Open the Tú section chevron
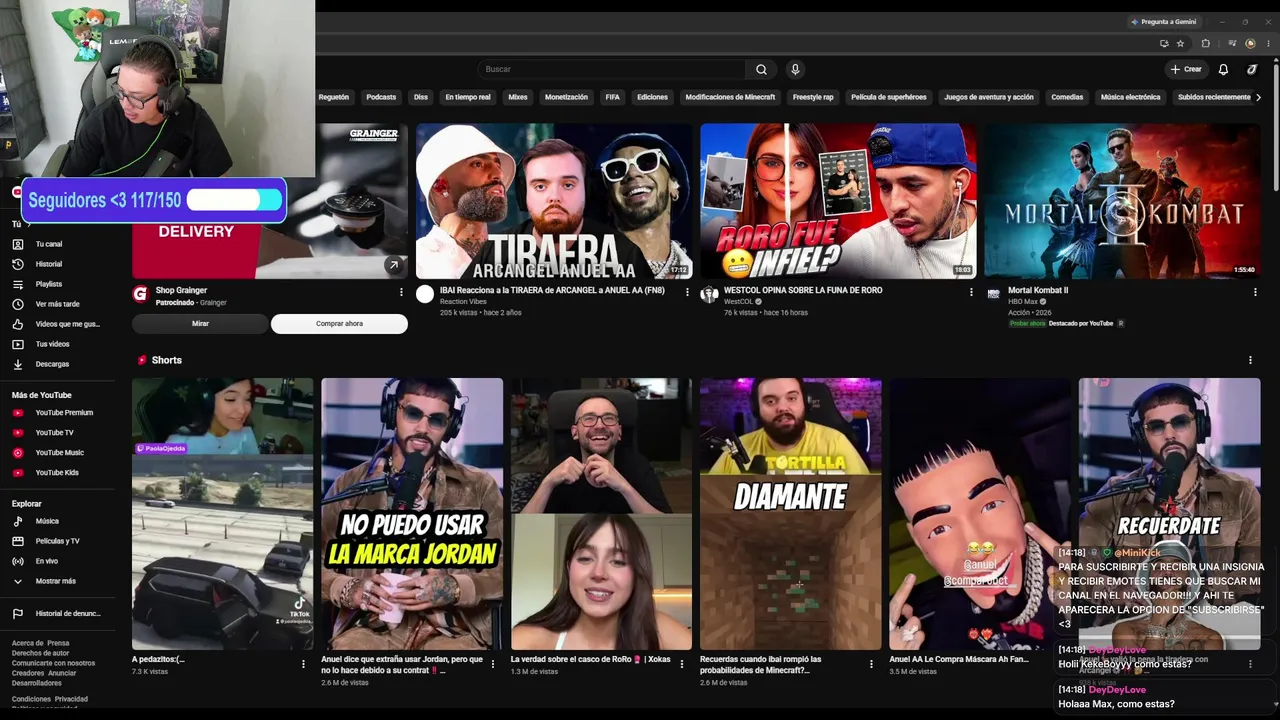The image size is (1280, 720). click(x=28, y=224)
